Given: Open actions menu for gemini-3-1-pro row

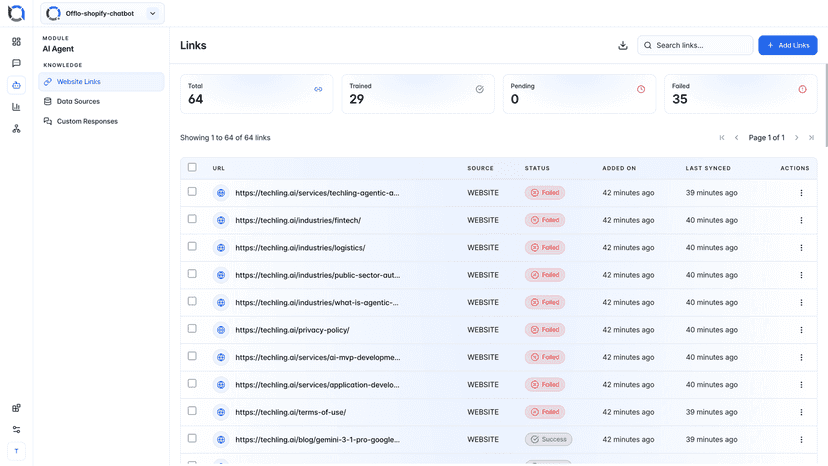Looking at the screenshot, I should pyautogui.click(x=801, y=440).
